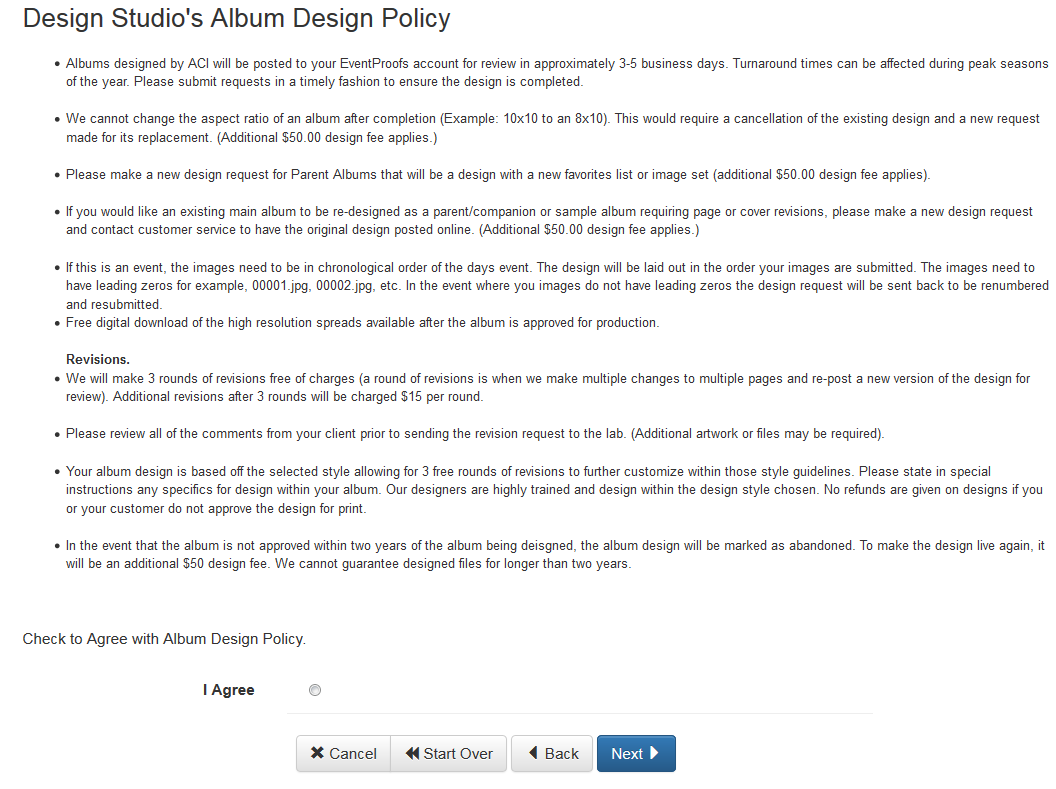Image resolution: width=1056 pixels, height=789 pixels.
Task: Cancel the album design request
Action: (343, 753)
